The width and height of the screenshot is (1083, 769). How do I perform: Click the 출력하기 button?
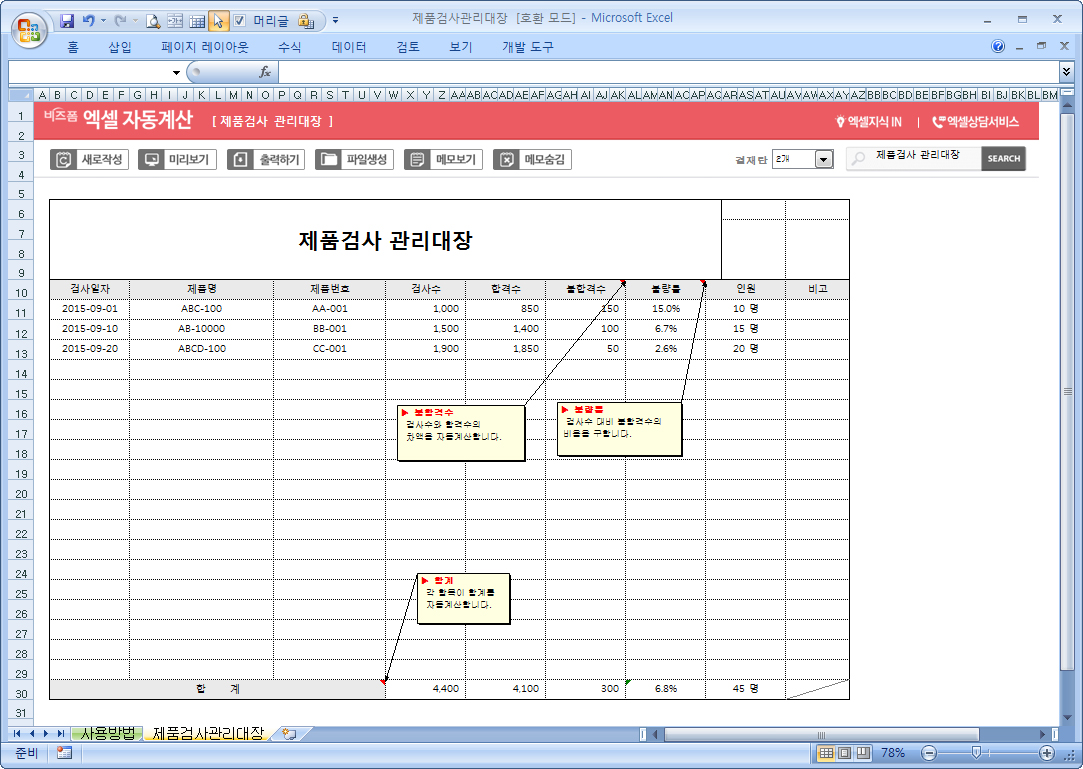click(x=266, y=160)
